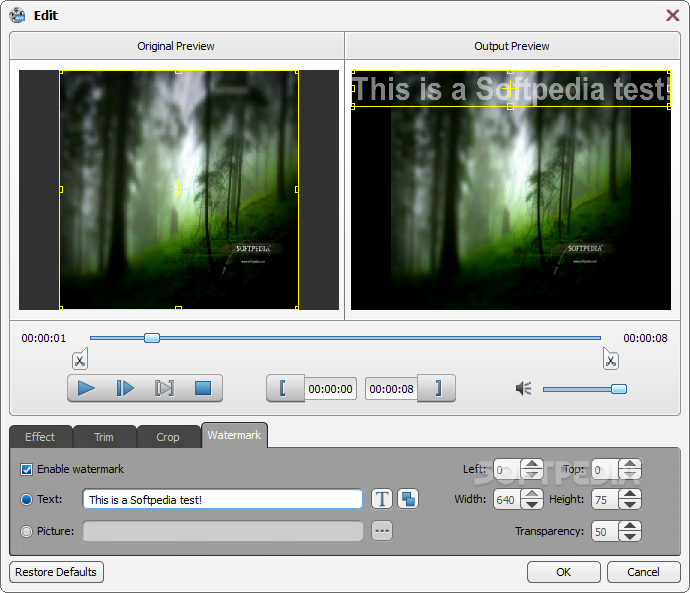
Task: Click the Play button
Action: tap(86, 388)
